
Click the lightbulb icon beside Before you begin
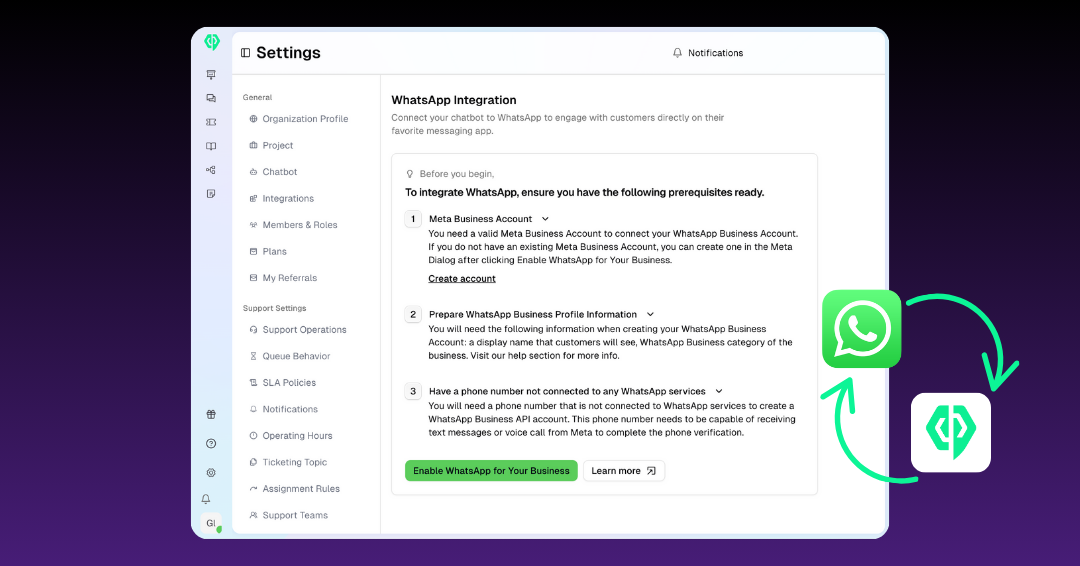pos(410,174)
